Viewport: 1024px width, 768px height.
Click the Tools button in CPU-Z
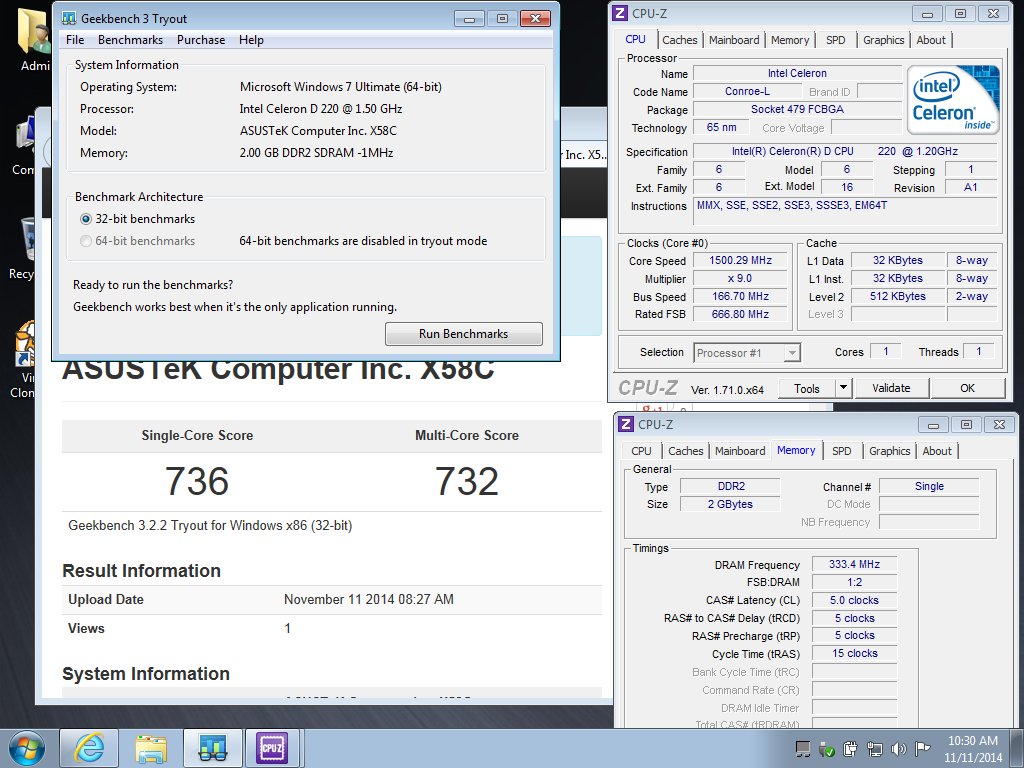tap(807, 389)
